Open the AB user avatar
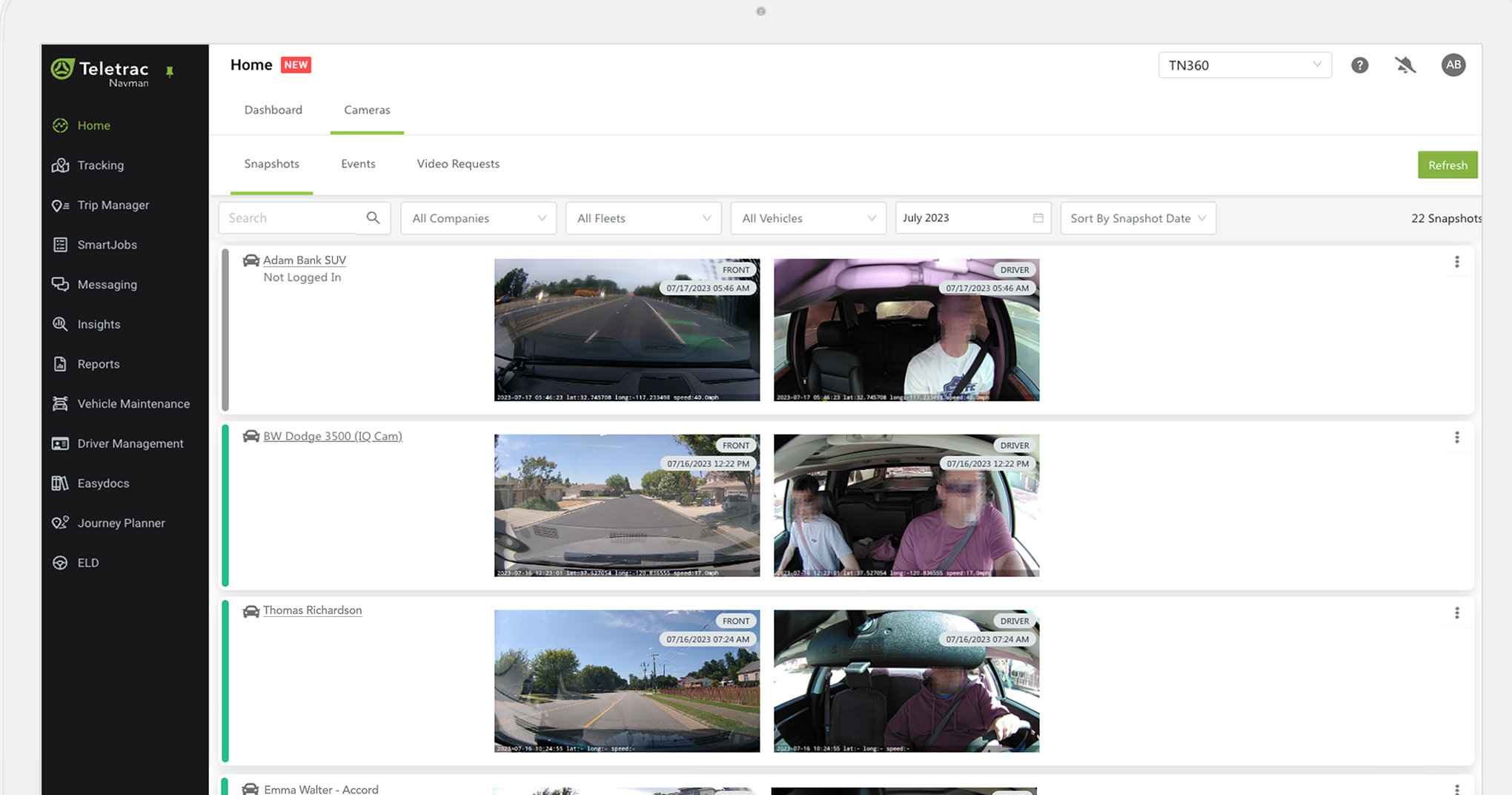This screenshot has width=1512, height=795. click(x=1453, y=65)
